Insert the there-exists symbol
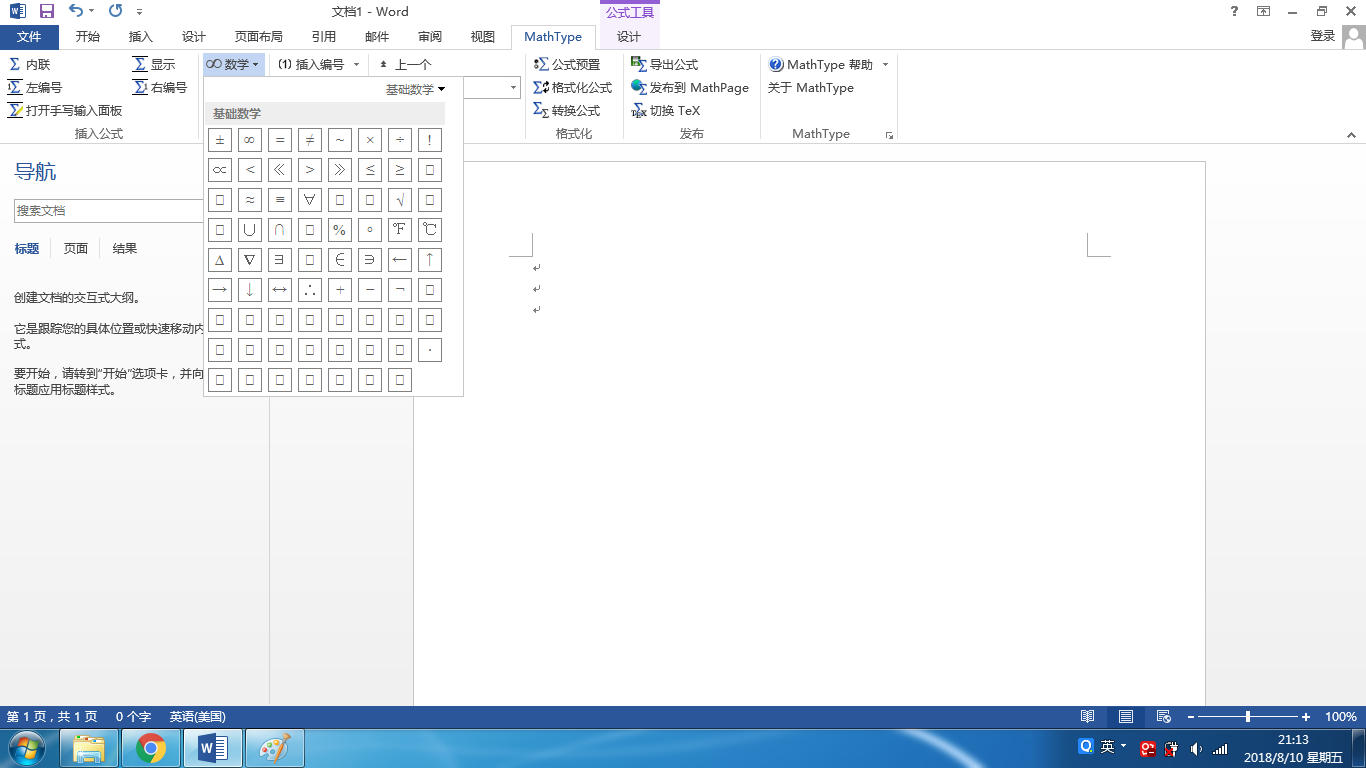1366x768 pixels. [x=280, y=260]
